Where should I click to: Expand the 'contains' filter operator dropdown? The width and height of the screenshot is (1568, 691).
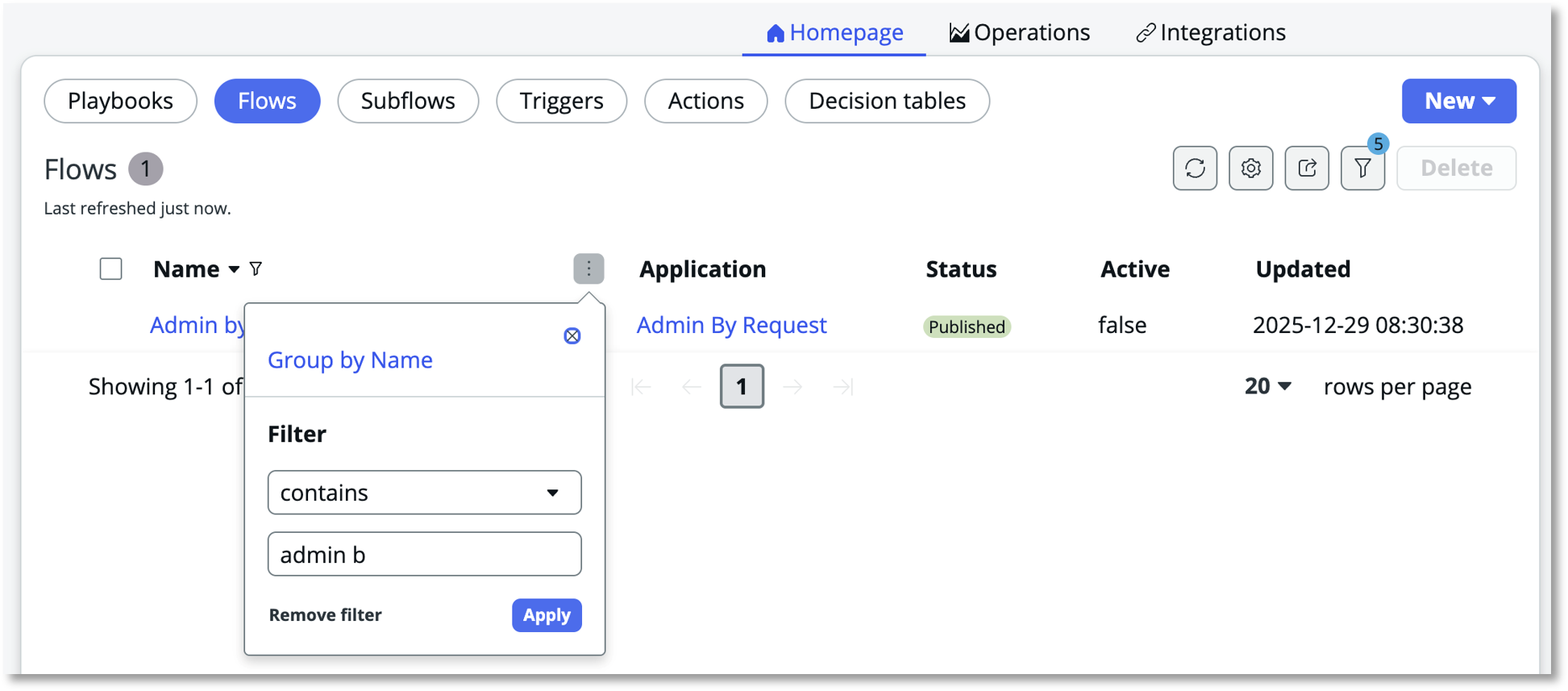[x=424, y=493]
